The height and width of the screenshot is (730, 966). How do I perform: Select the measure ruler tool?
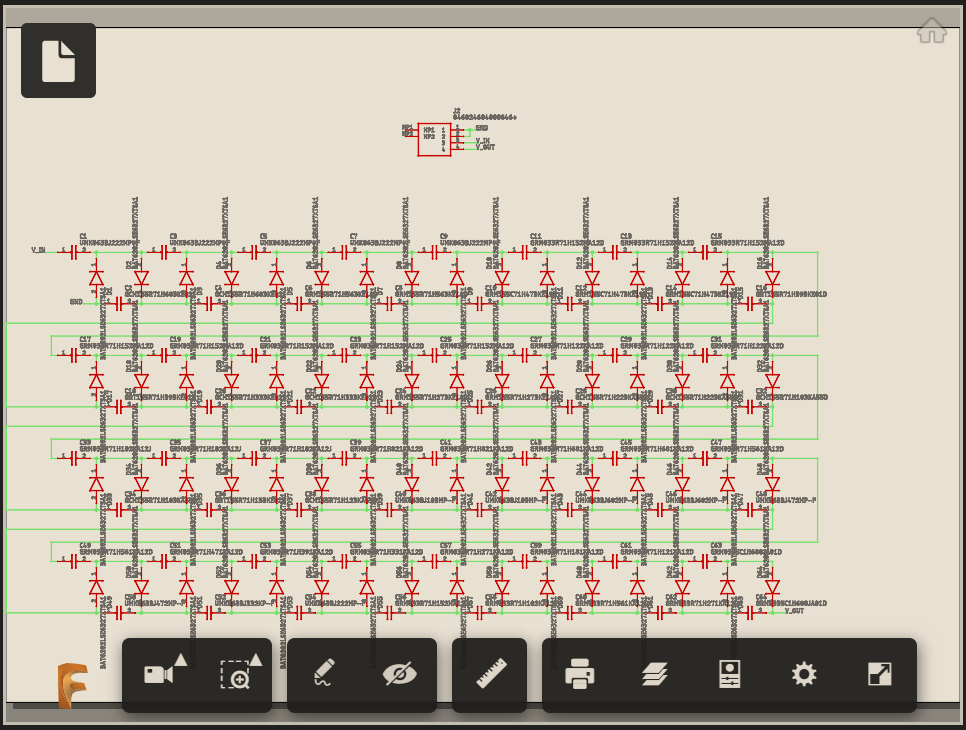(491, 673)
